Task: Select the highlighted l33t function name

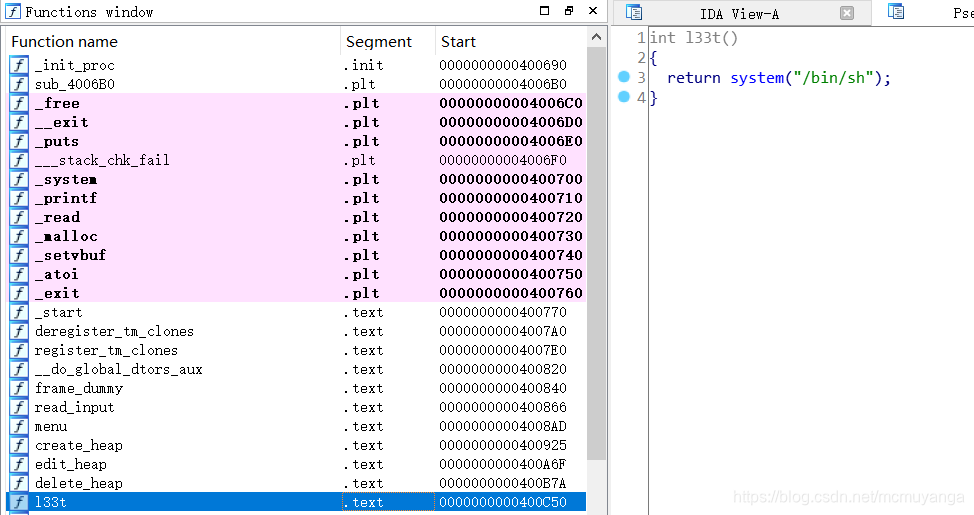Action: point(50,503)
